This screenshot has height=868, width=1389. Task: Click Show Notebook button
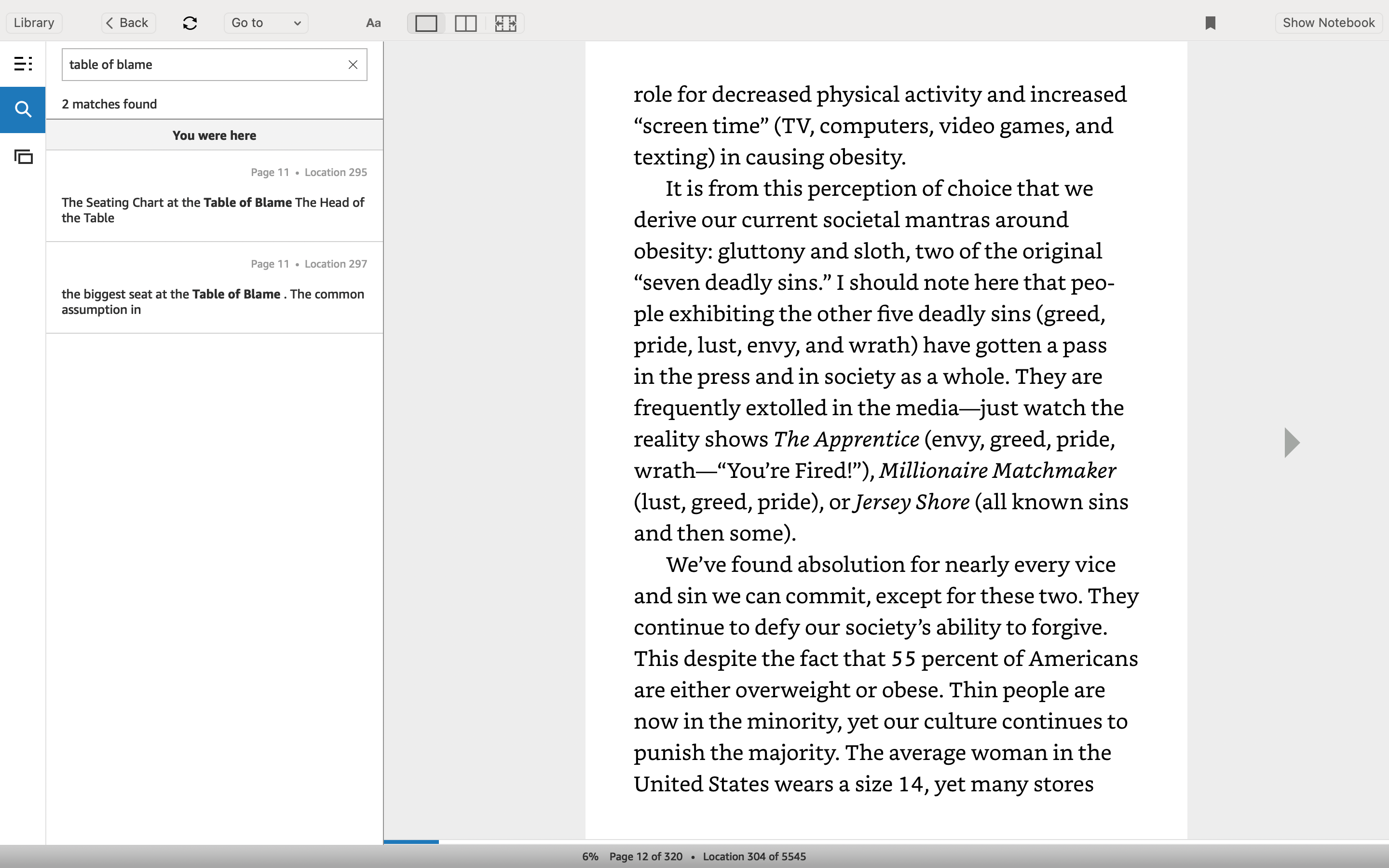point(1328,23)
